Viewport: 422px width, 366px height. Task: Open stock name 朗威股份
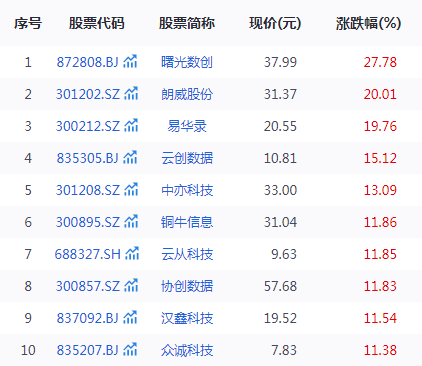(187, 94)
